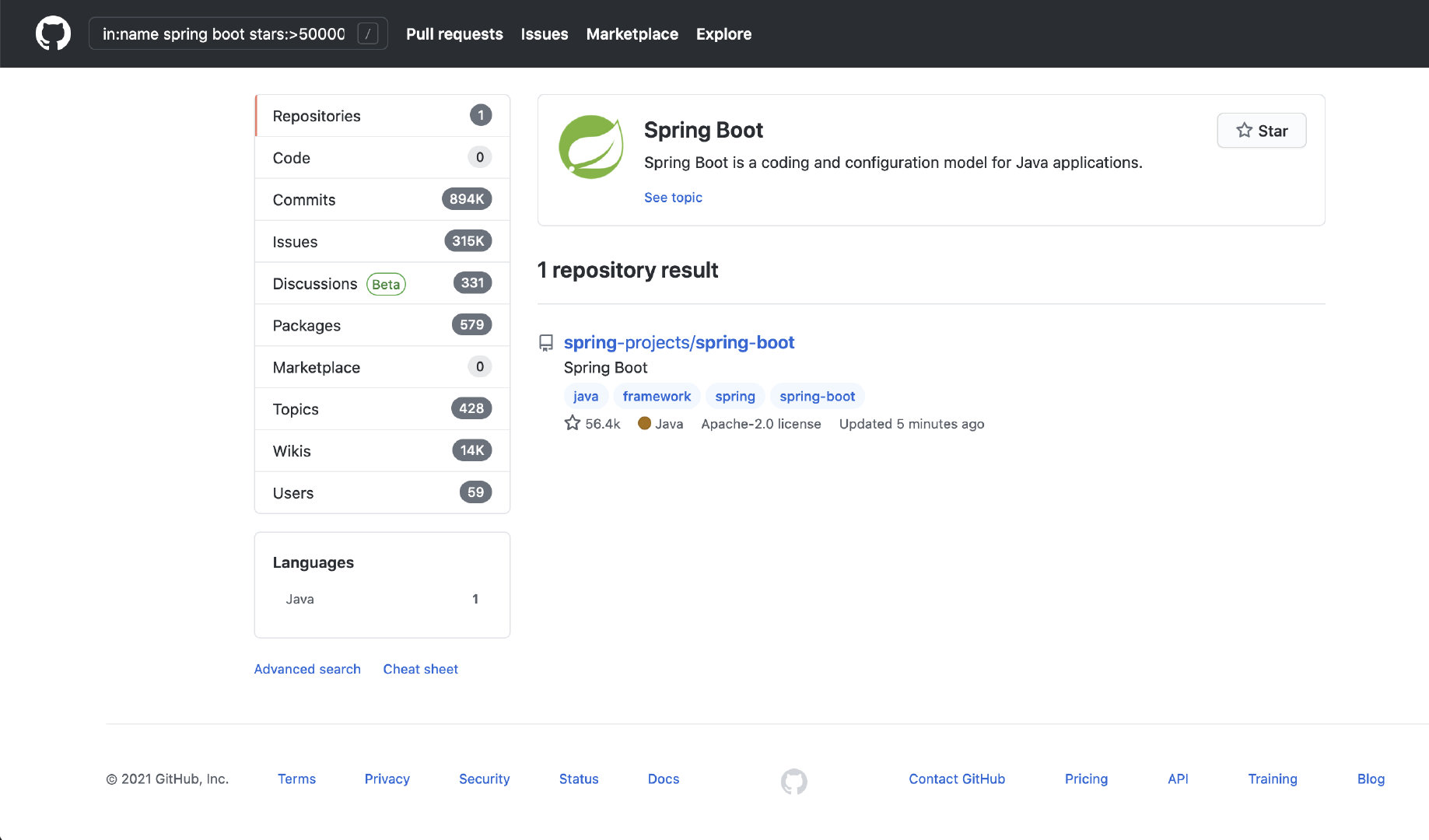This screenshot has width=1429, height=840.
Task: Open Blog footer link
Action: tap(1371, 779)
